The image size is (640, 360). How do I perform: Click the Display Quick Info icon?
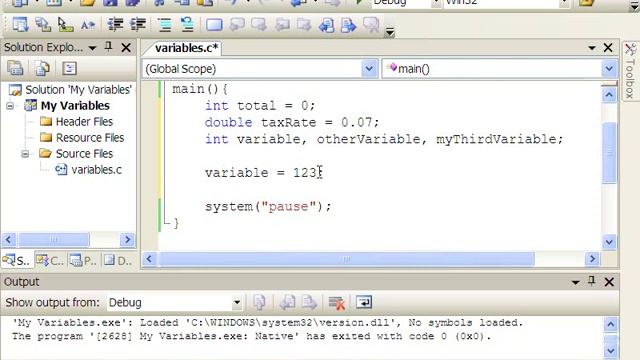point(65,24)
